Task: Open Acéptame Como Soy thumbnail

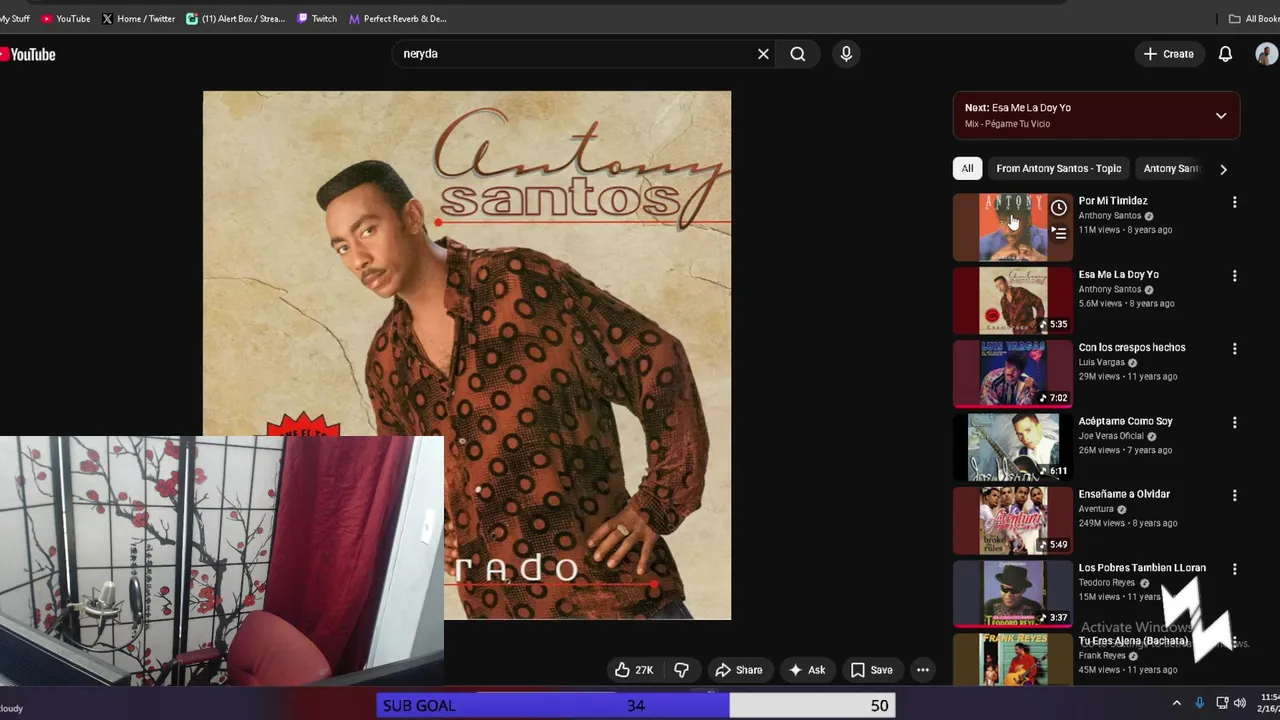Action: (x=1012, y=447)
